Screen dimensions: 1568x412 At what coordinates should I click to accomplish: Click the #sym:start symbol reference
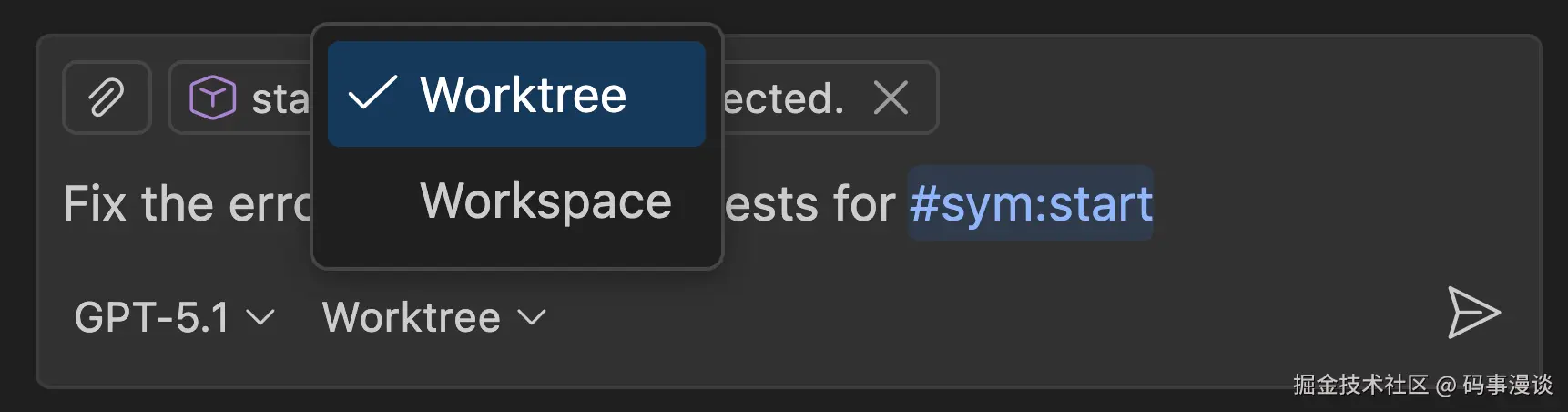1031,203
